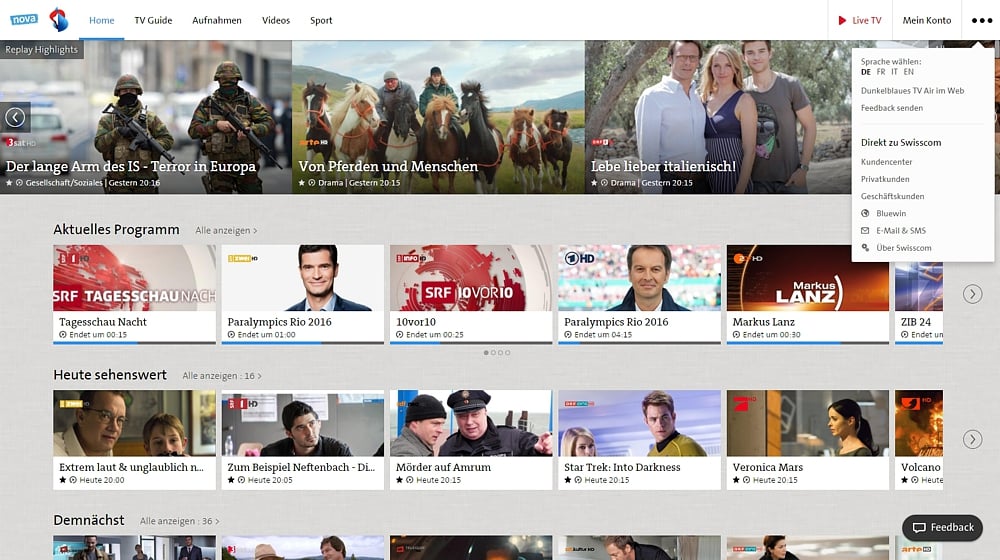This screenshot has height=560, width=1000.
Task: Expand Heute sehenswert Alle anzeigen : 16
Action: pyautogui.click(x=222, y=376)
